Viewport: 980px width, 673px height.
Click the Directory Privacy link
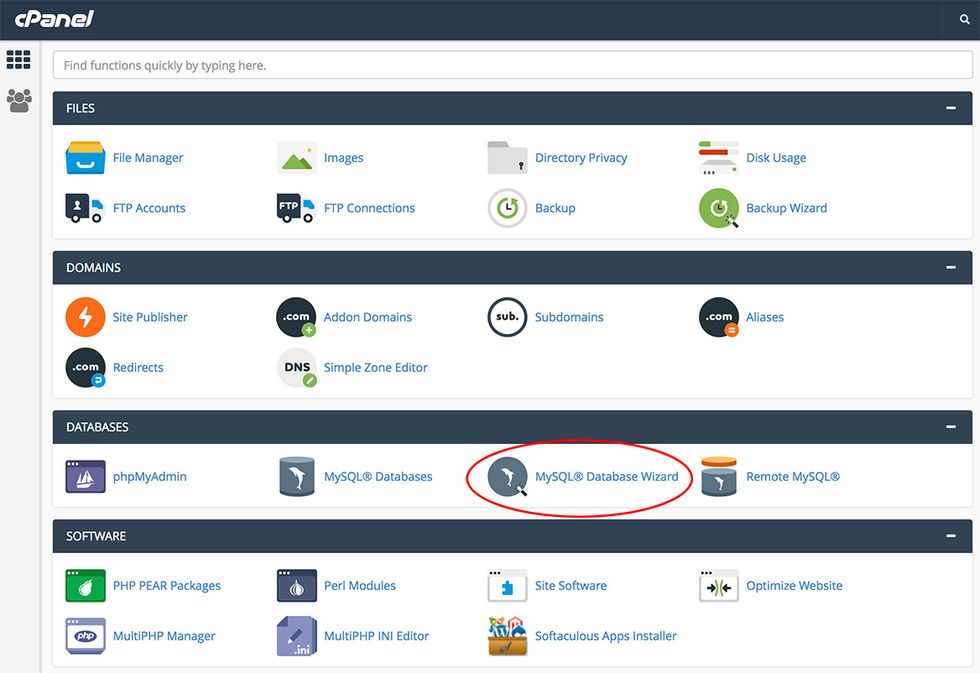[581, 157]
